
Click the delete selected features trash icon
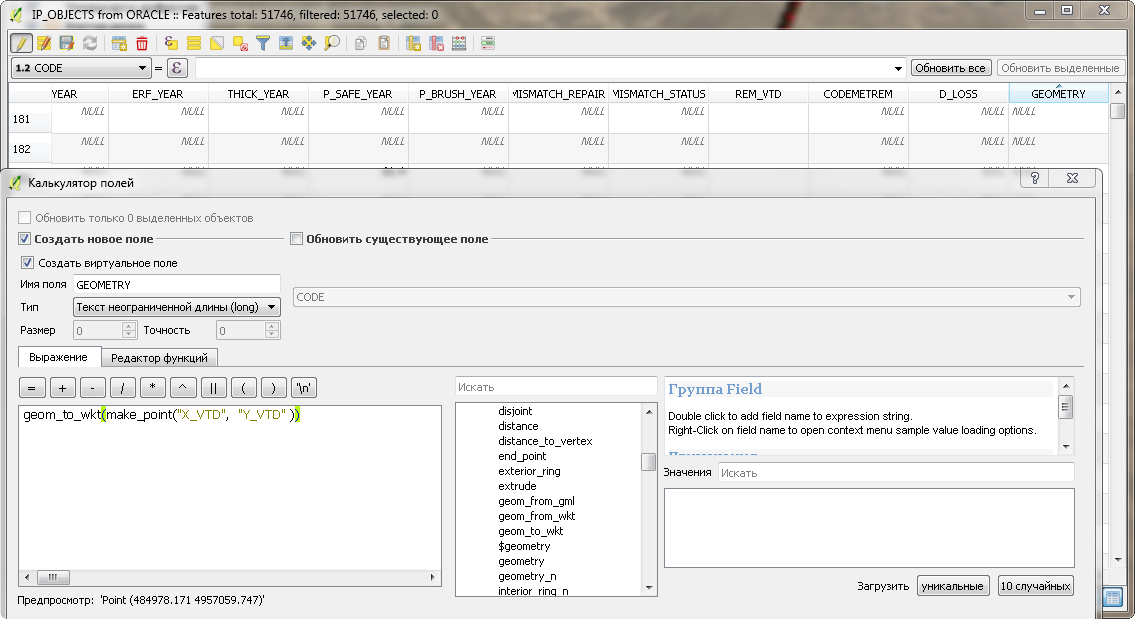(142, 43)
